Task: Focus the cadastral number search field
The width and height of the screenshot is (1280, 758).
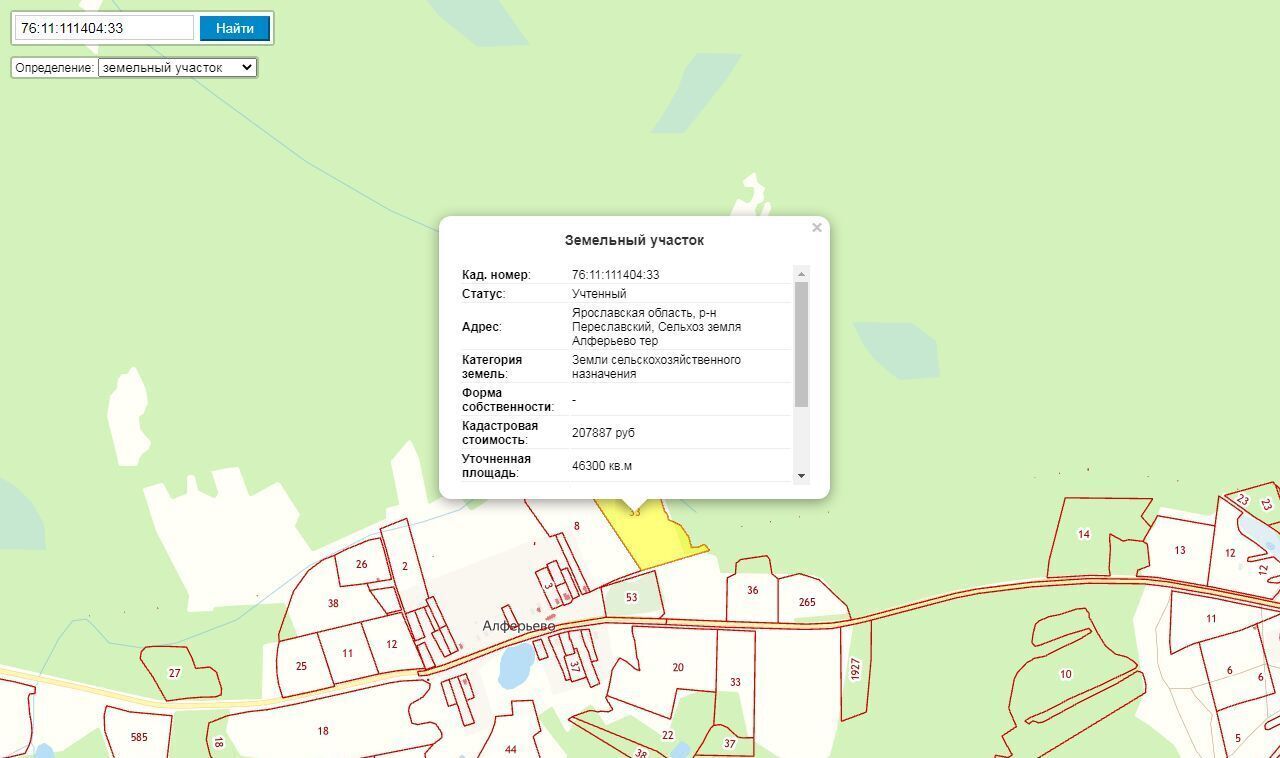Action: pyautogui.click(x=104, y=28)
